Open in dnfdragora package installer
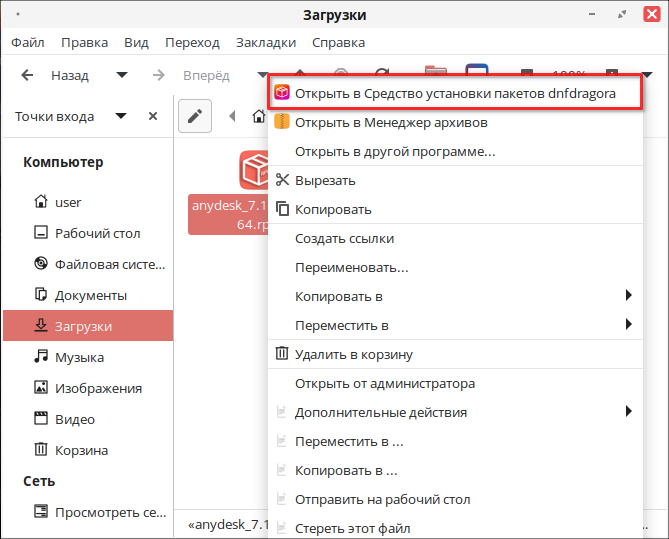Viewport: 669px width, 539px height. pos(455,93)
